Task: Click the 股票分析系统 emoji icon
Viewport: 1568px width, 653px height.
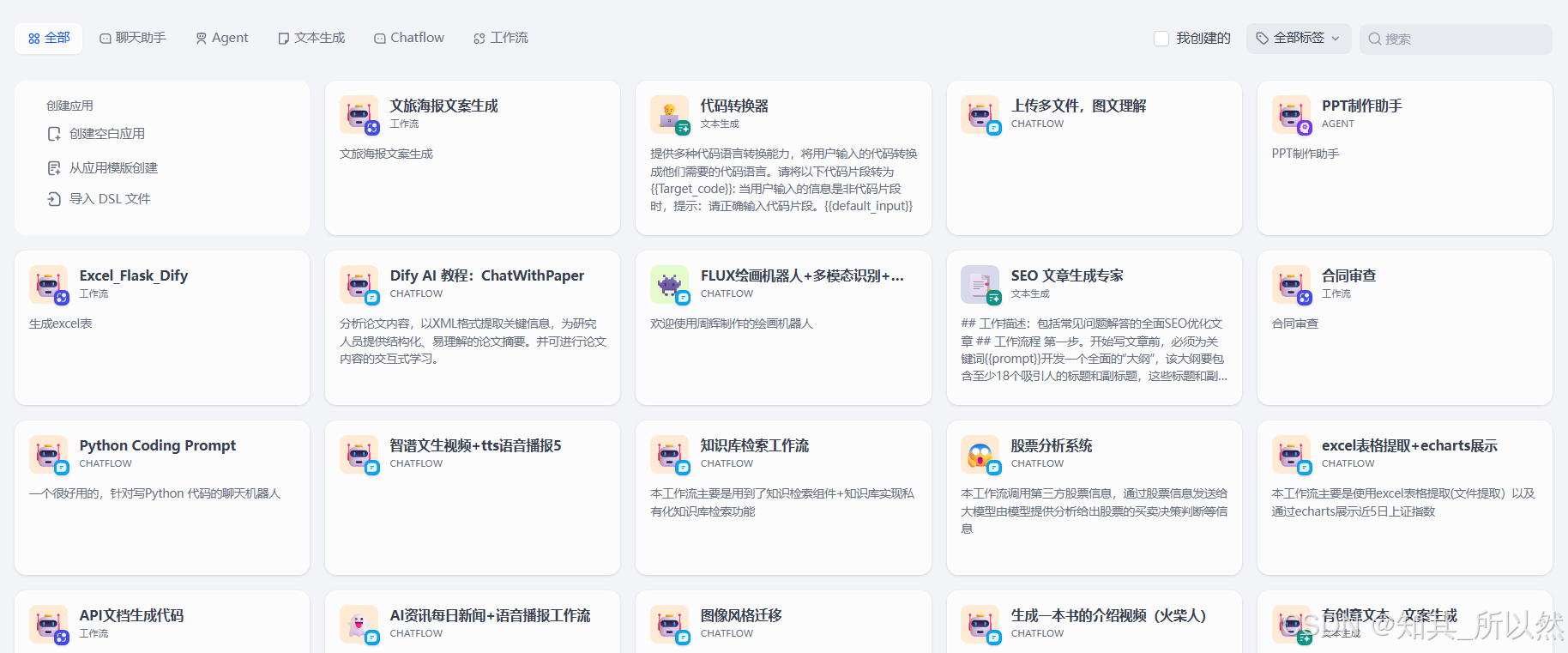Action: pyautogui.click(x=980, y=454)
